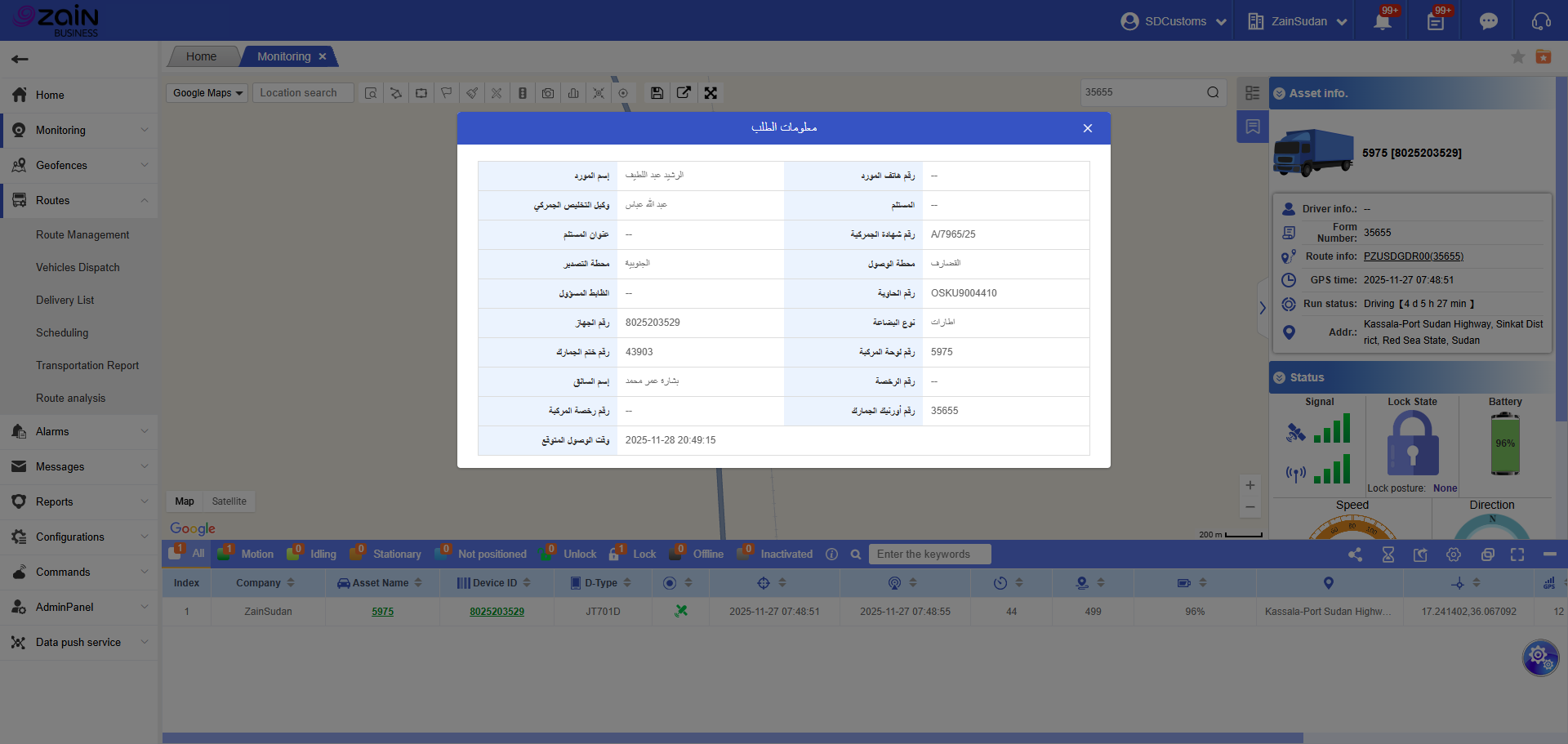The width and height of the screenshot is (1568, 744).
Task: Click the favorites star icon
Action: tap(1517, 56)
